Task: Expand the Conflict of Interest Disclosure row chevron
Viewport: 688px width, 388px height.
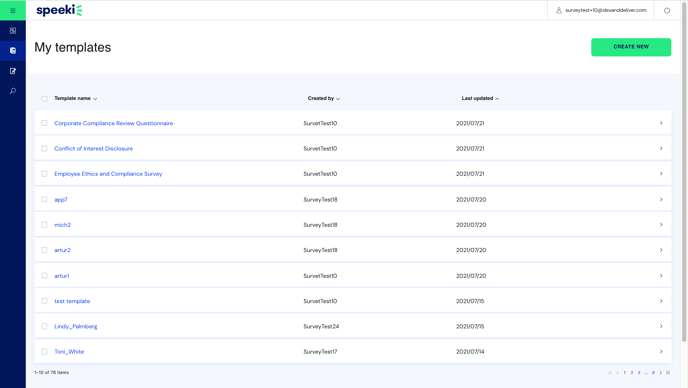Action: (x=661, y=148)
